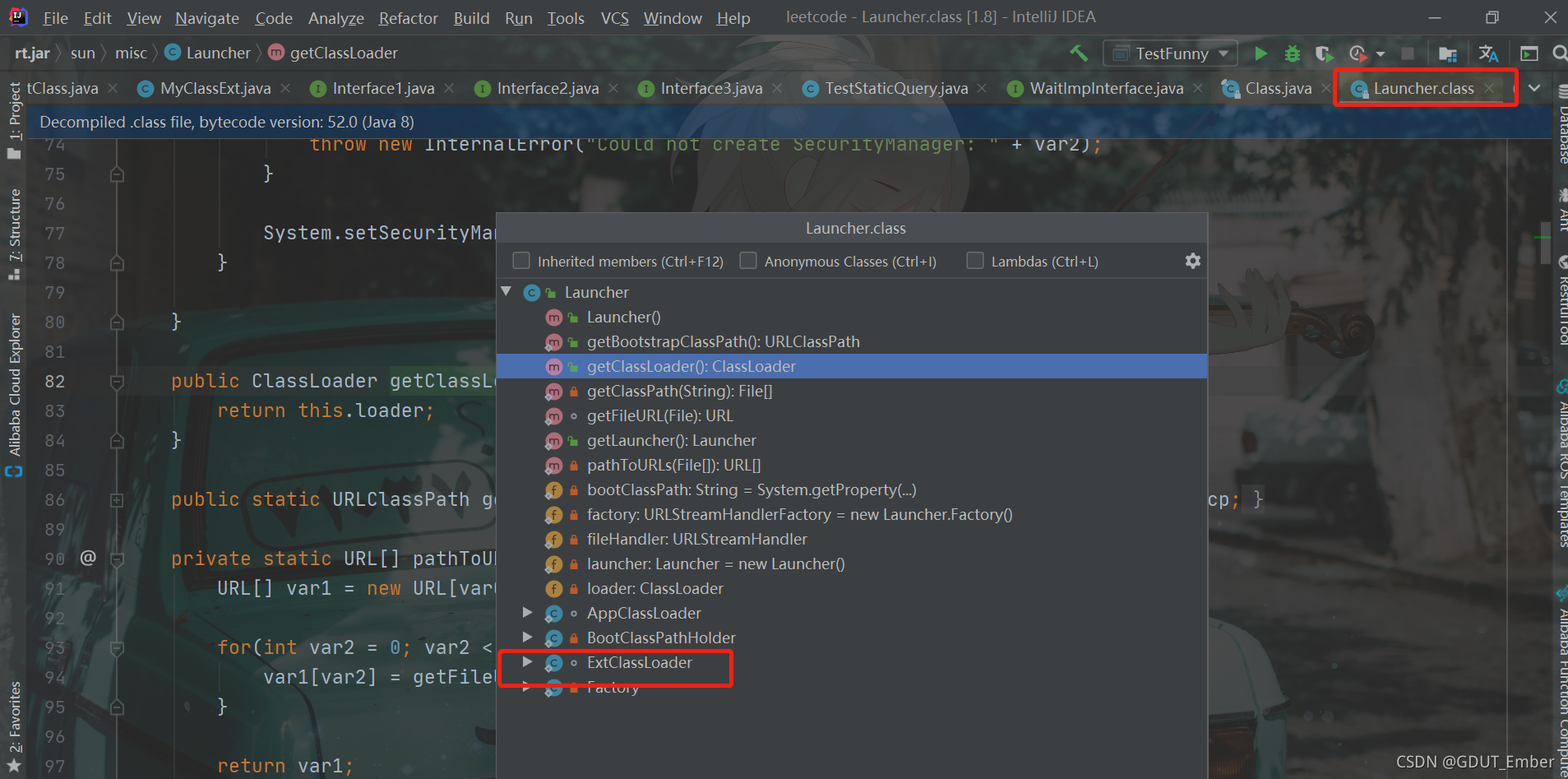Viewport: 1568px width, 779px height.
Task: Open the Refactor menu
Action: tap(408, 18)
